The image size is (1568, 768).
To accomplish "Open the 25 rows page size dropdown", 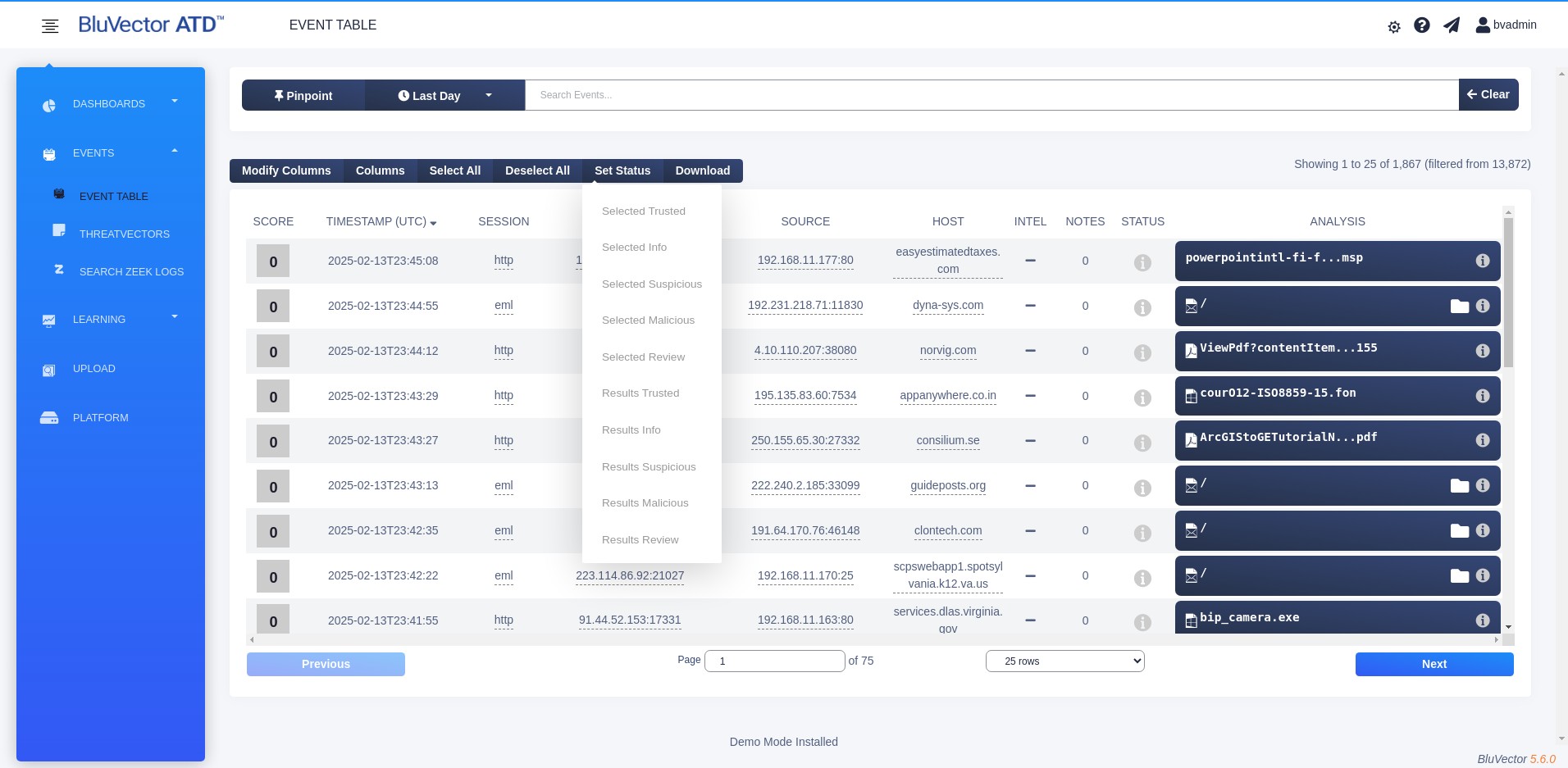I will coord(1064,661).
